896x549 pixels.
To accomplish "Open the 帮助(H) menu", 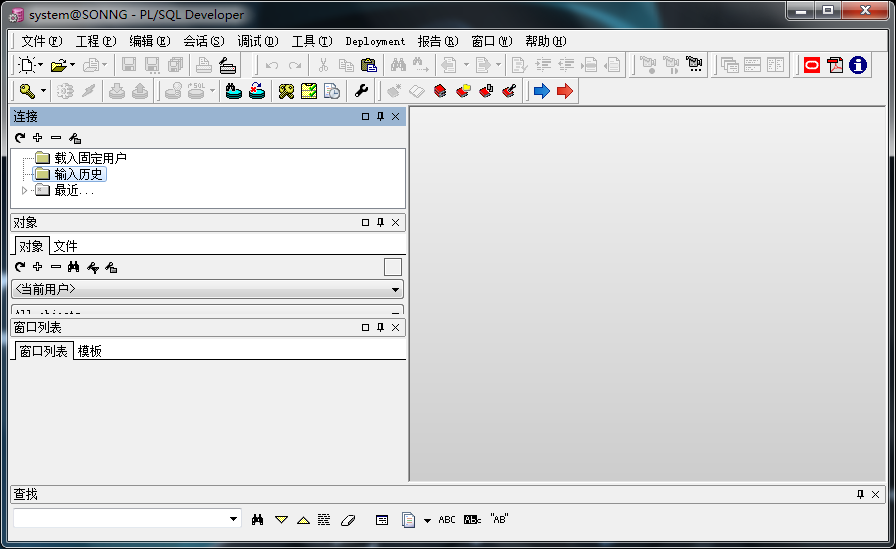I will tap(546, 41).
